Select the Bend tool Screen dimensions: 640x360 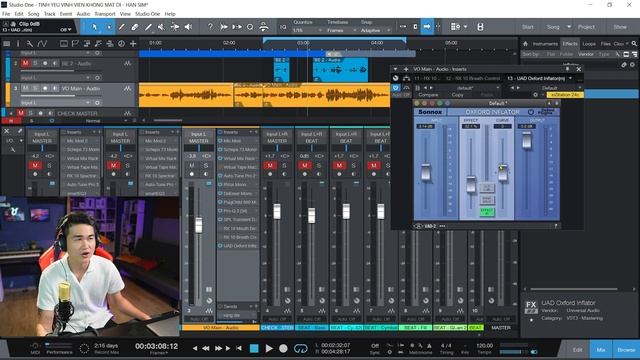tap(175, 27)
